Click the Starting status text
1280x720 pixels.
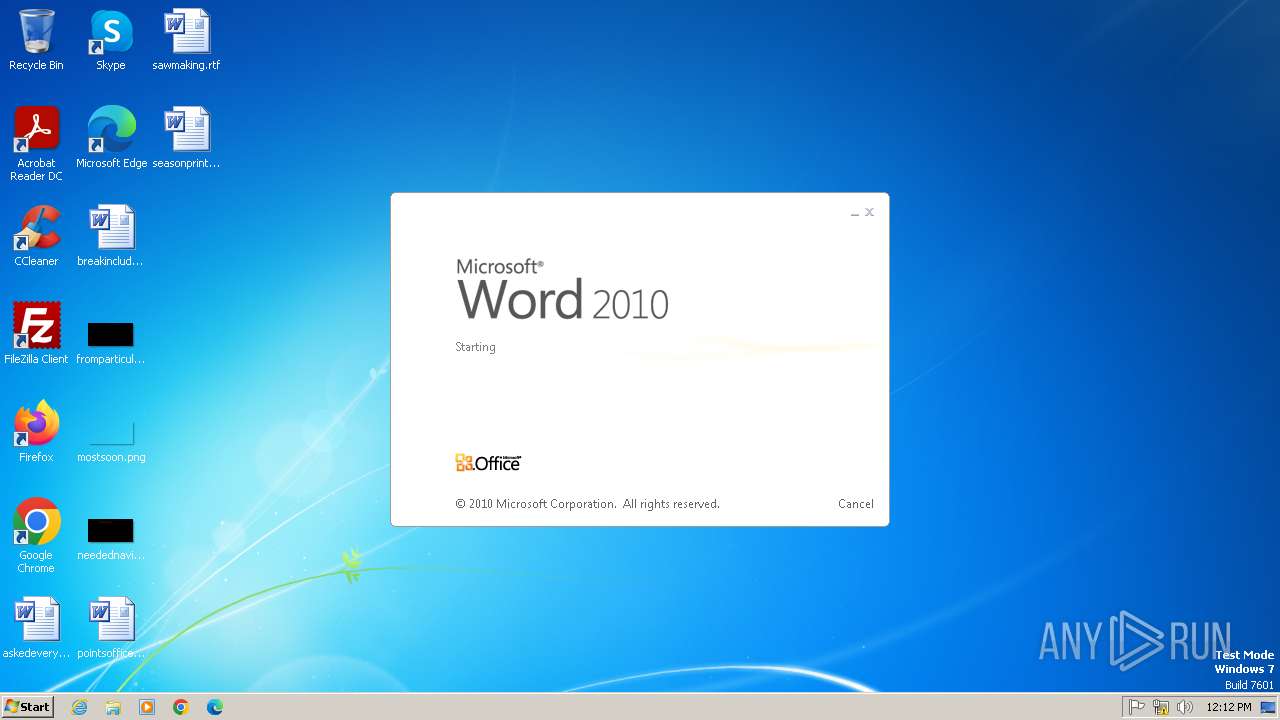point(475,347)
